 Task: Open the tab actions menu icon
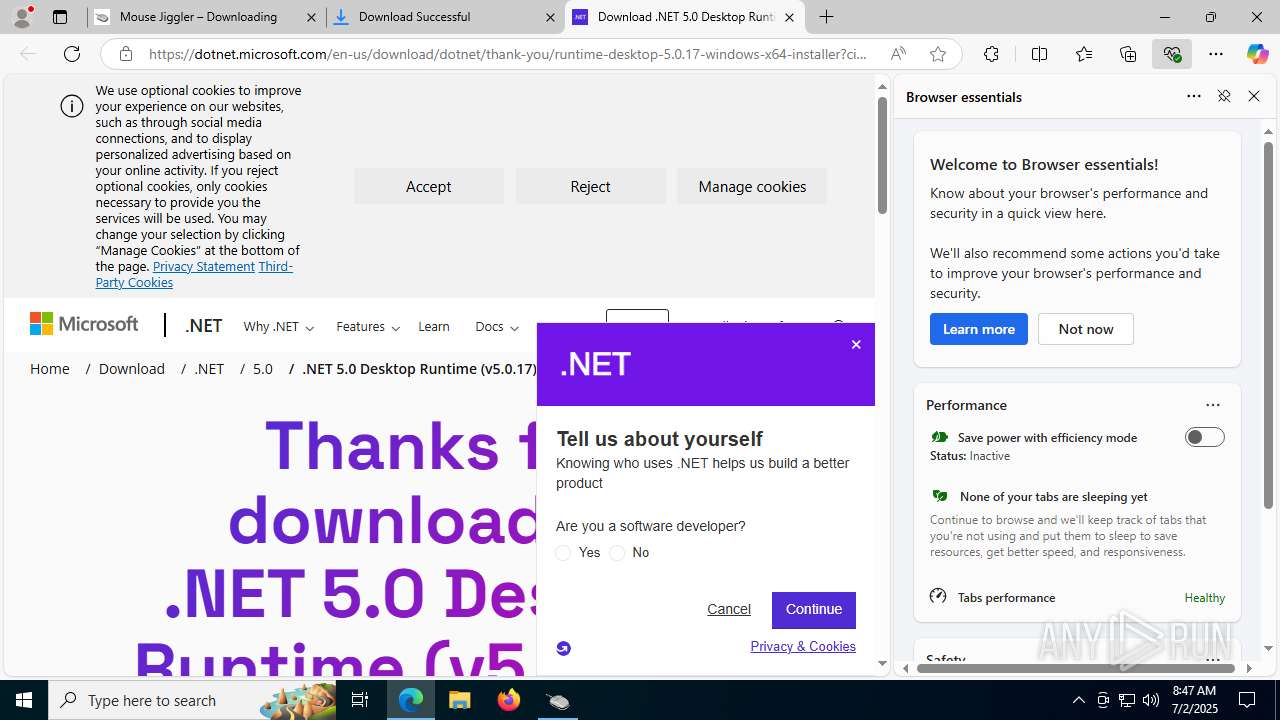pos(60,17)
